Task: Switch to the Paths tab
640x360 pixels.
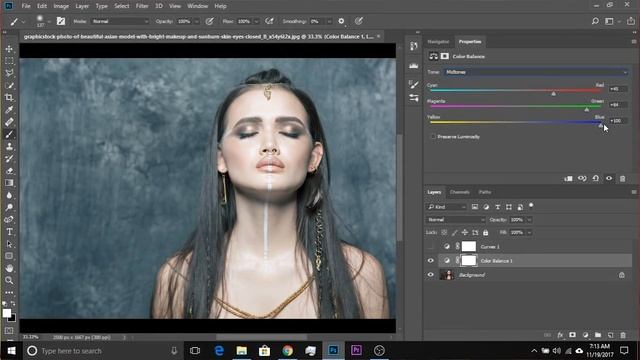Action: coord(485,192)
